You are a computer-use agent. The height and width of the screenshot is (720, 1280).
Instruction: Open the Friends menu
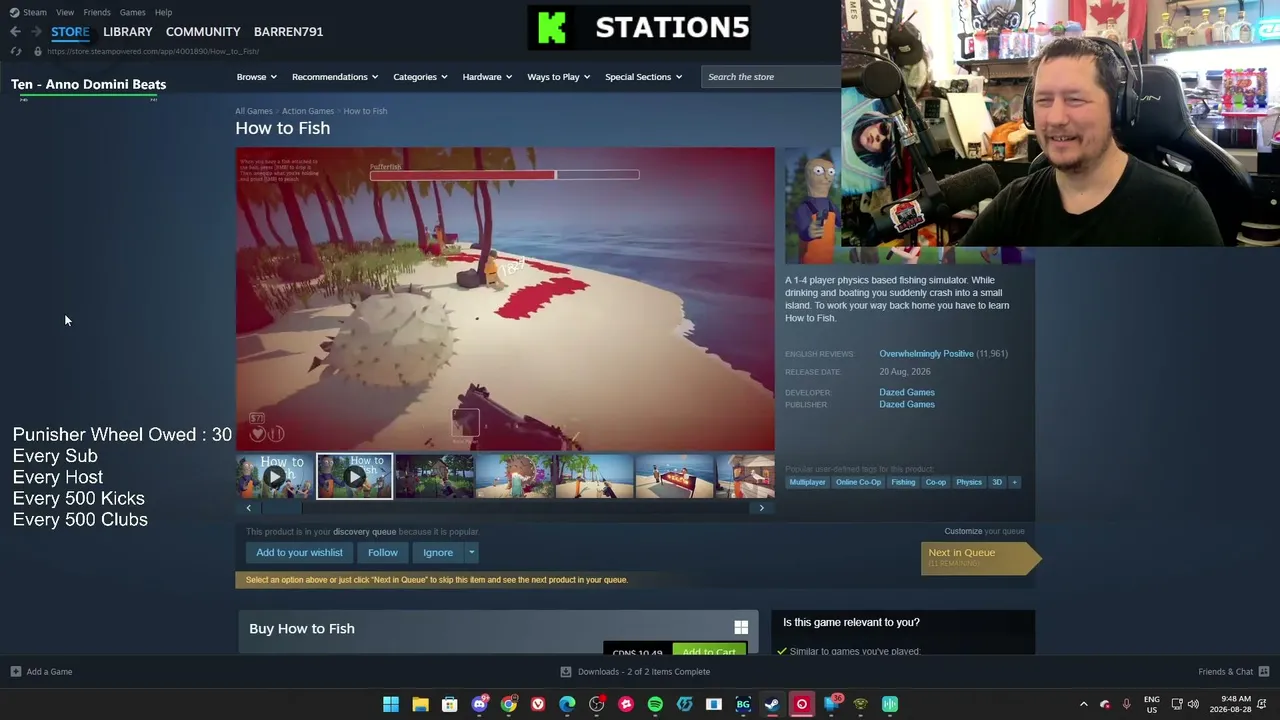click(97, 12)
